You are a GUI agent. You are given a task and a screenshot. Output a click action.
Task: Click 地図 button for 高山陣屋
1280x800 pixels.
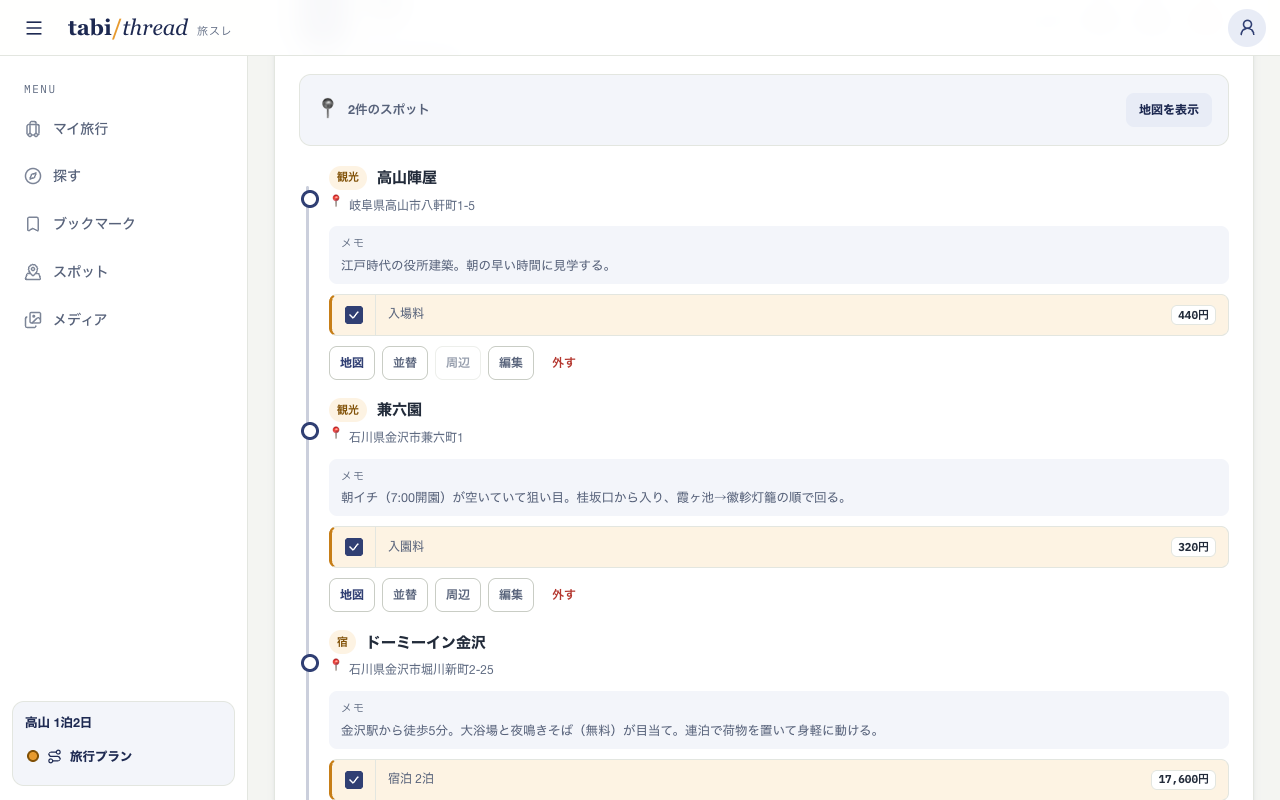pyautogui.click(x=352, y=363)
